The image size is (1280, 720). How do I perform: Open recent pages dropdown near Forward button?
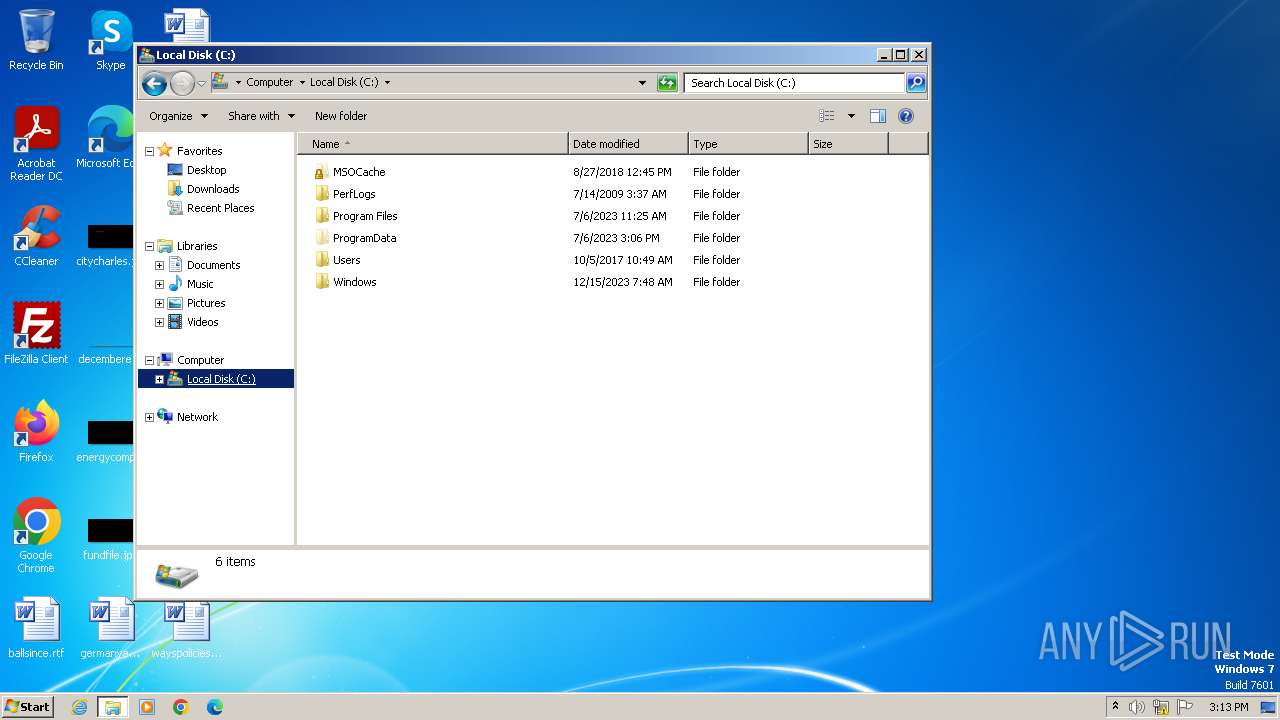[201, 83]
